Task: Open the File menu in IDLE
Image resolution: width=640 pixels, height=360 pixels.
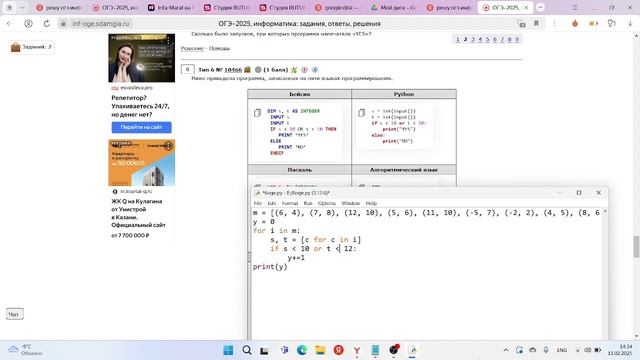Action: (258, 203)
